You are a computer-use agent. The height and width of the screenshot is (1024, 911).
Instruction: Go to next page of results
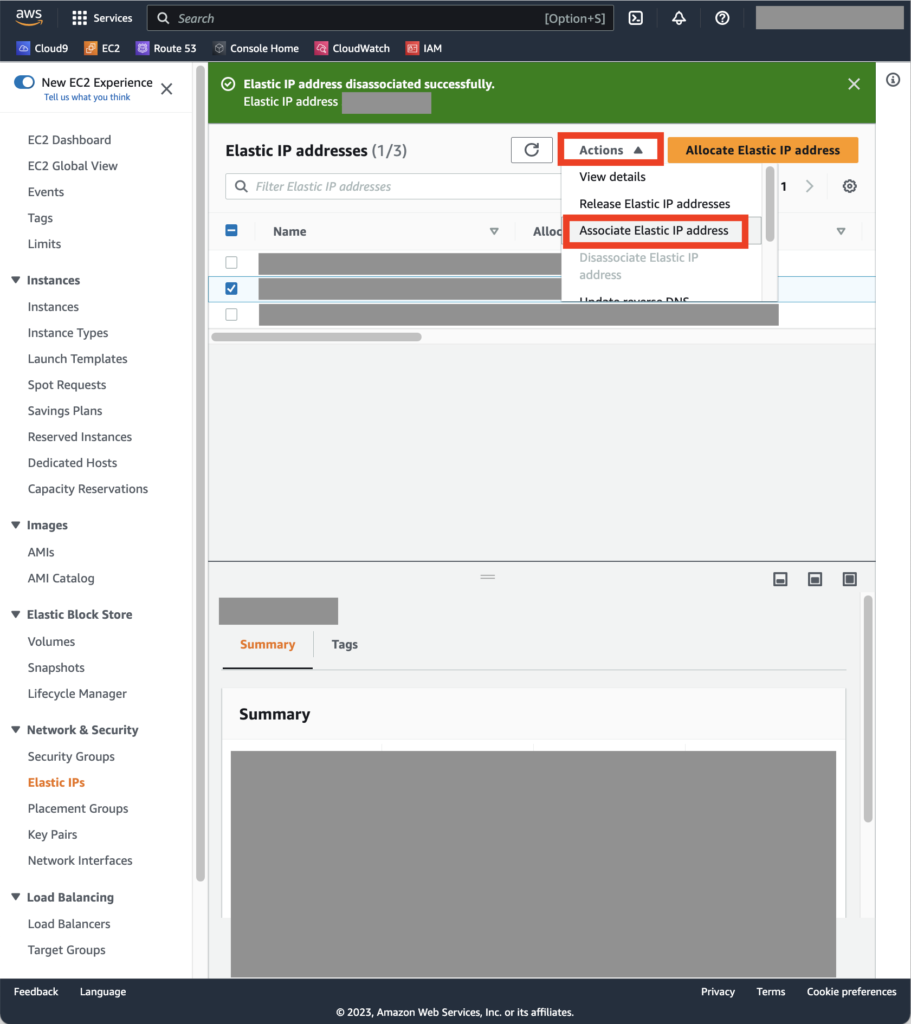tap(810, 186)
